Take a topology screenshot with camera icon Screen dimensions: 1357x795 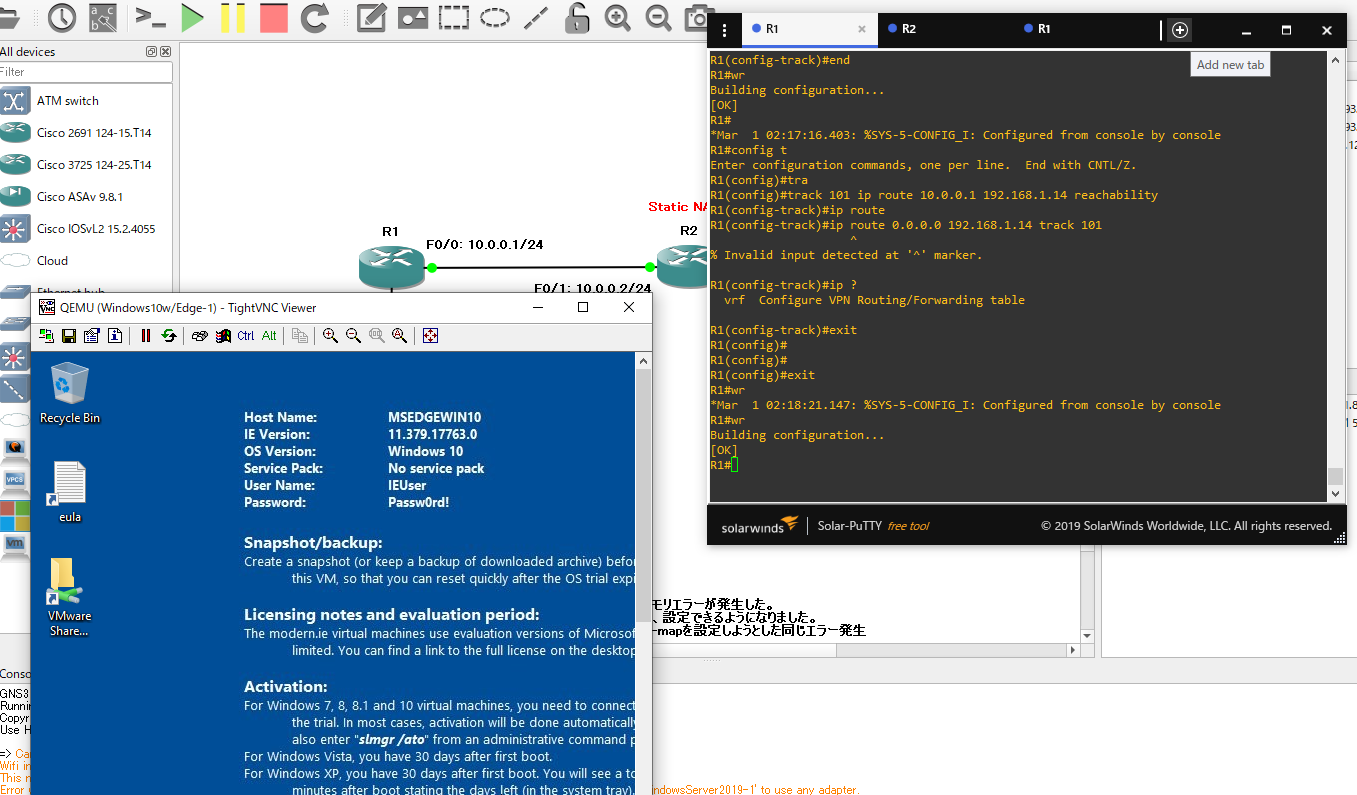[697, 16]
